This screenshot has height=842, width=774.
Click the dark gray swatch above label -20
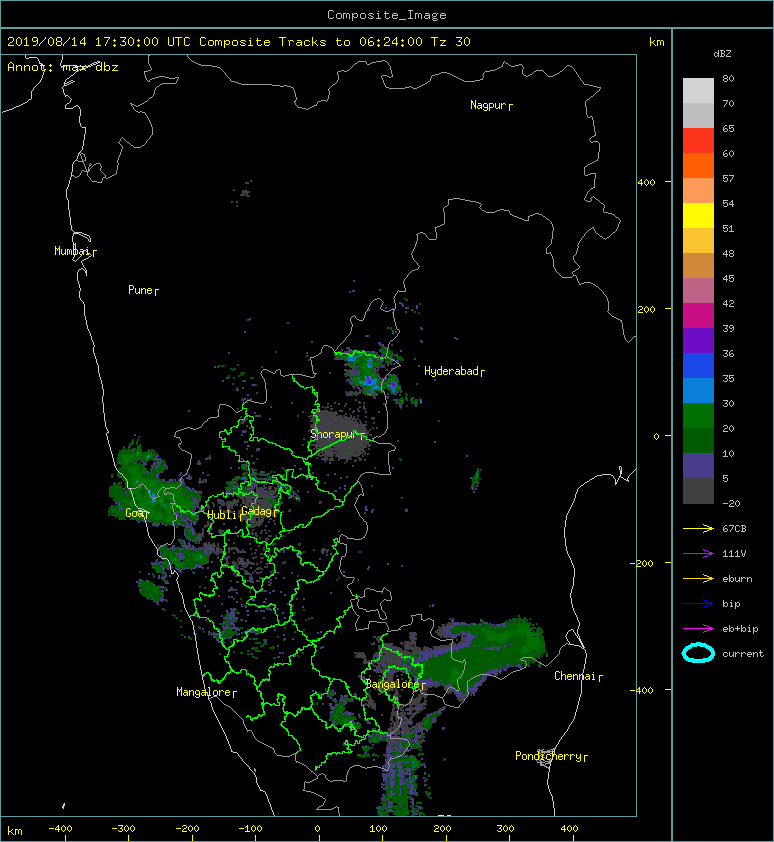[x=698, y=491]
